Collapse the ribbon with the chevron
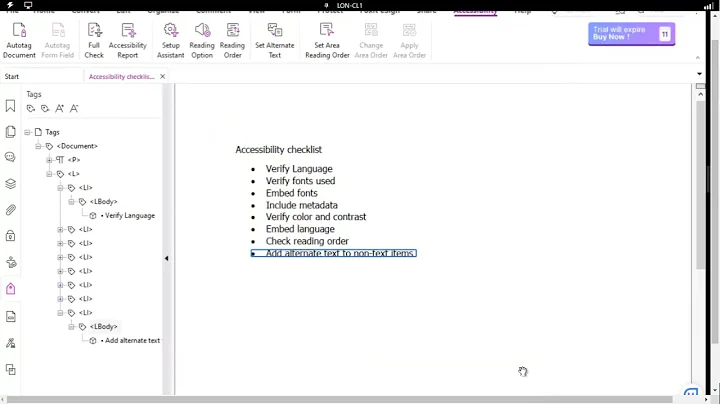The image size is (720, 404). click(698, 58)
